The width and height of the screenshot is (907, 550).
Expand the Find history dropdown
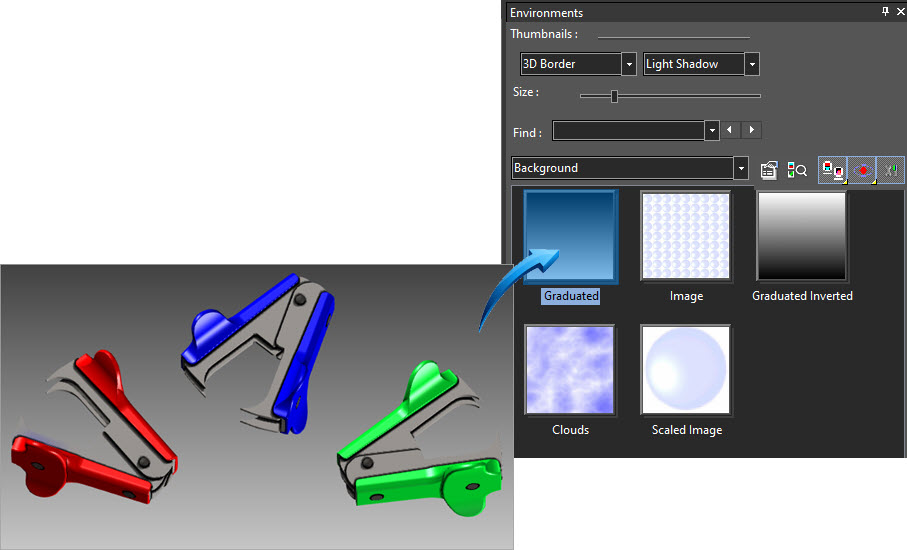click(712, 131)
